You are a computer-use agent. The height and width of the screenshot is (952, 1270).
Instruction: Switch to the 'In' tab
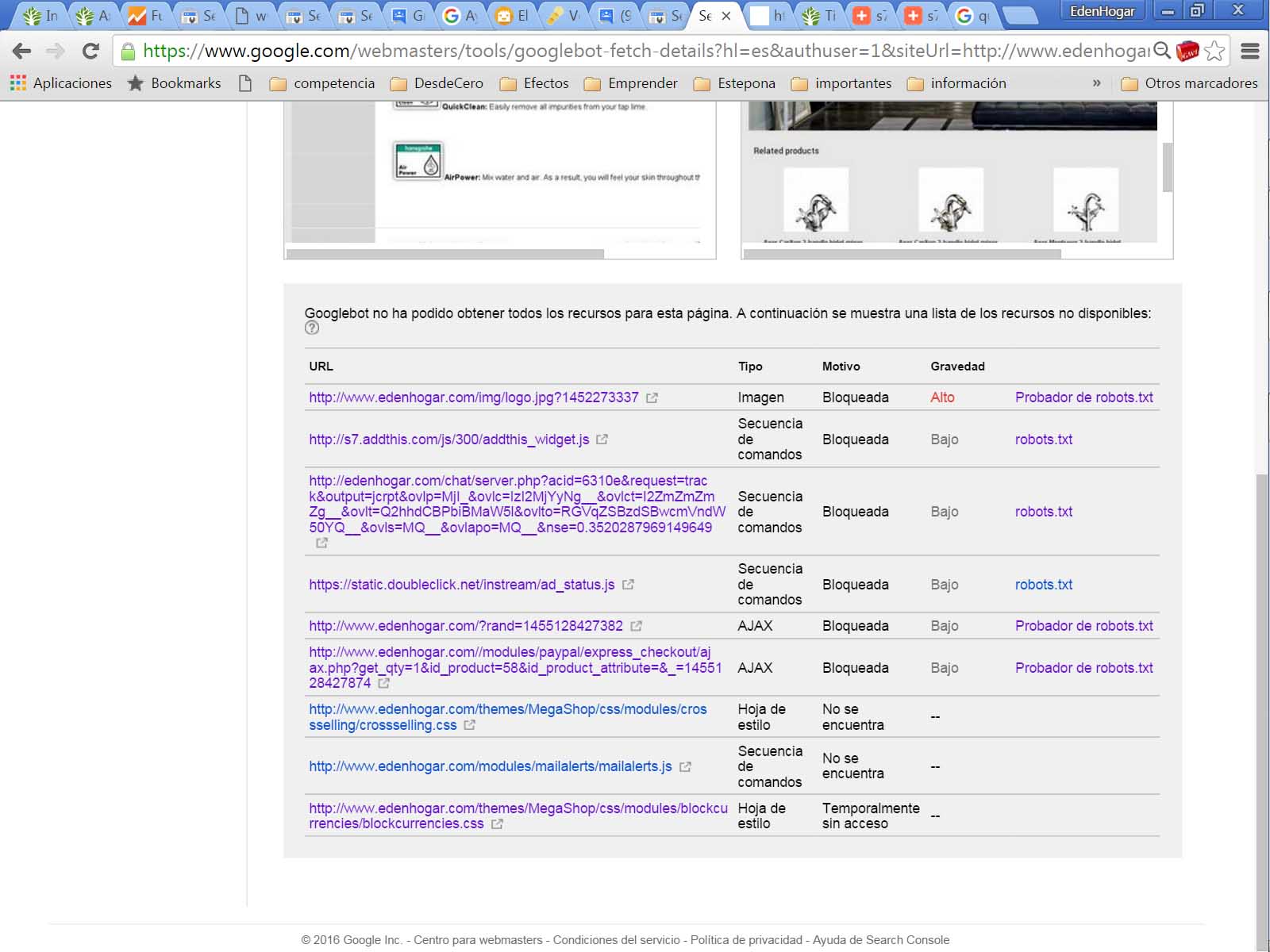(41, 15)
